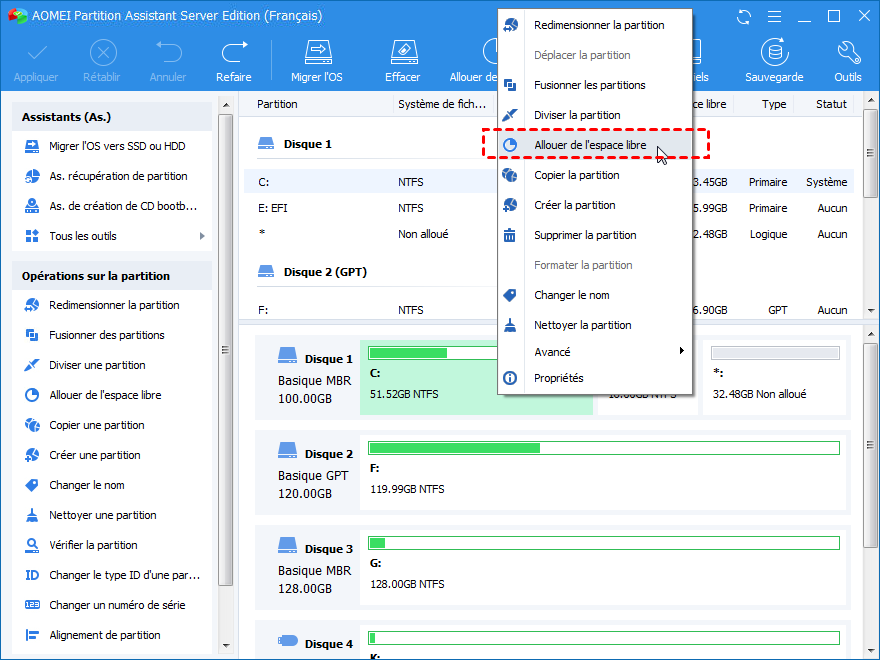
Task: Expand the Avancé submenu
Action: (595, 352)
